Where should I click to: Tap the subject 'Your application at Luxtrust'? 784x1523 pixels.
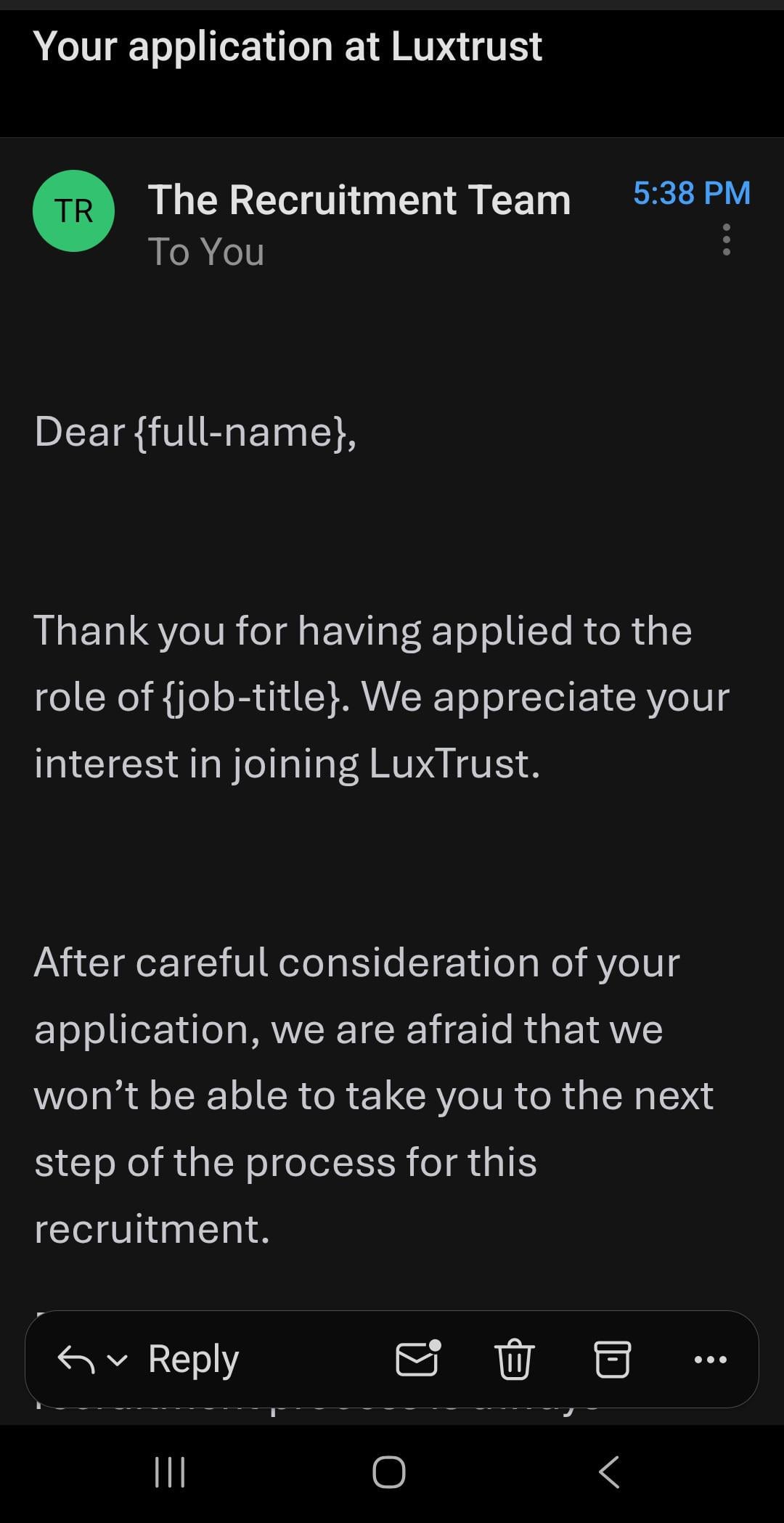click(x=287, y=46)
